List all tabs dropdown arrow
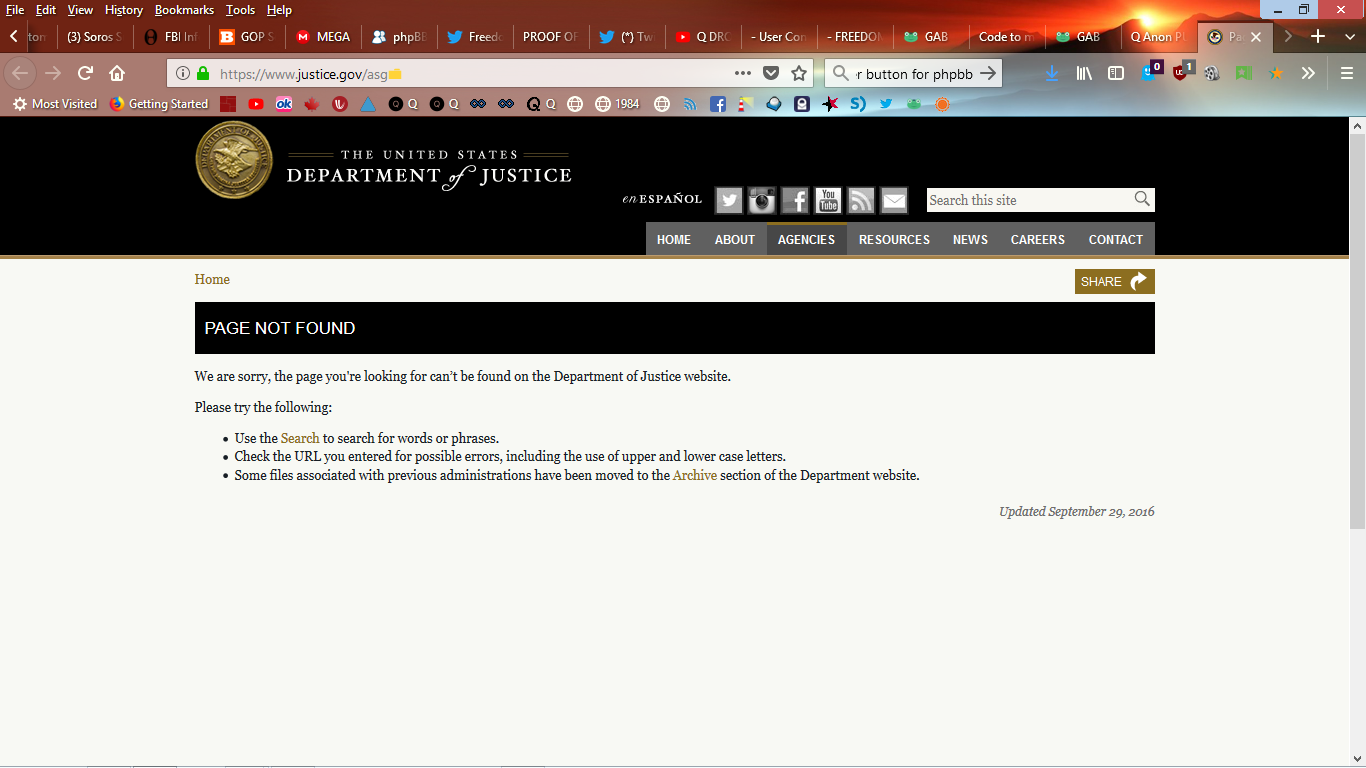 tap(1288, 37)
